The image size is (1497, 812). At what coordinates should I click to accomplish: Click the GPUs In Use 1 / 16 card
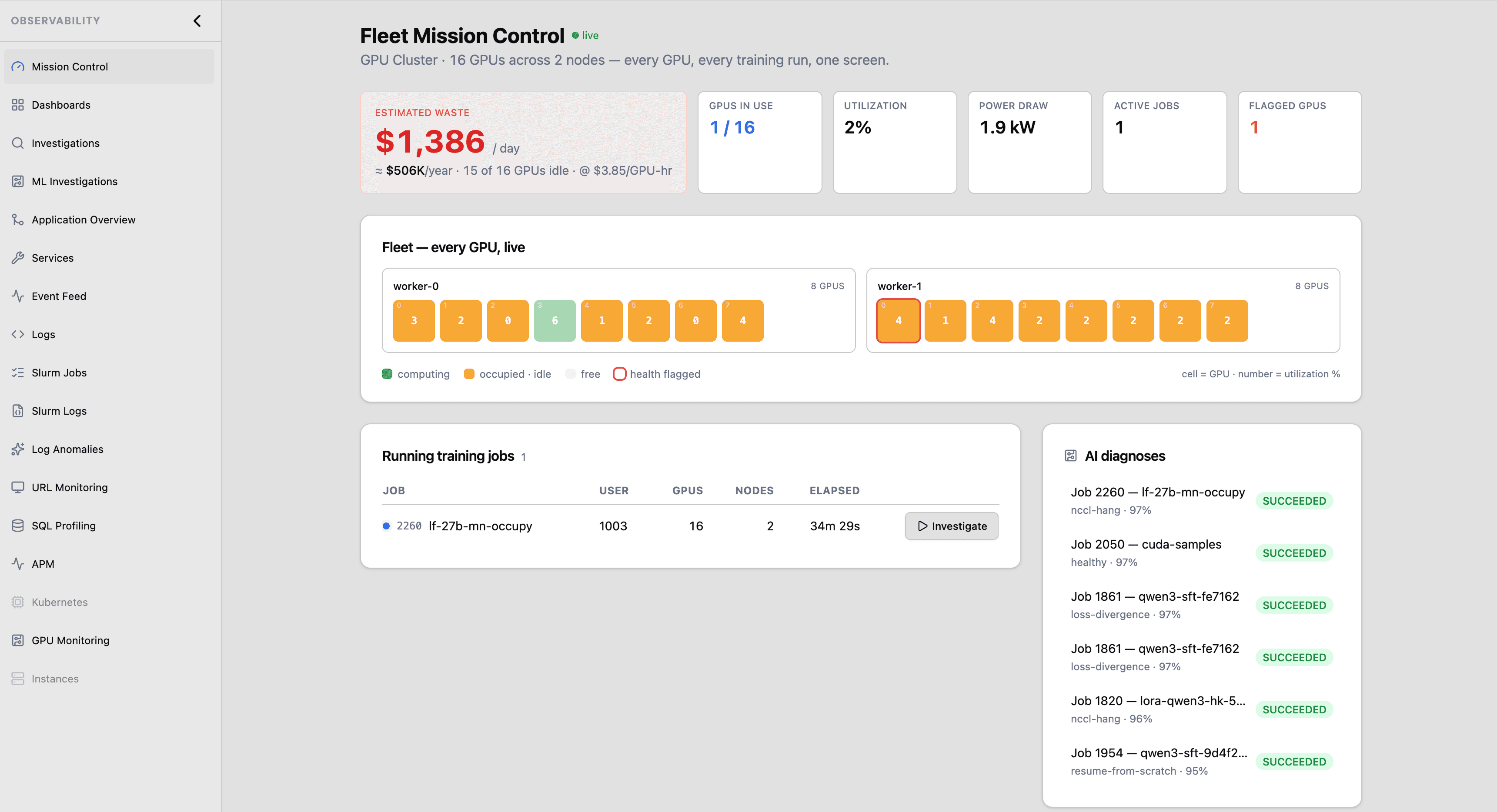coord(759,142)
